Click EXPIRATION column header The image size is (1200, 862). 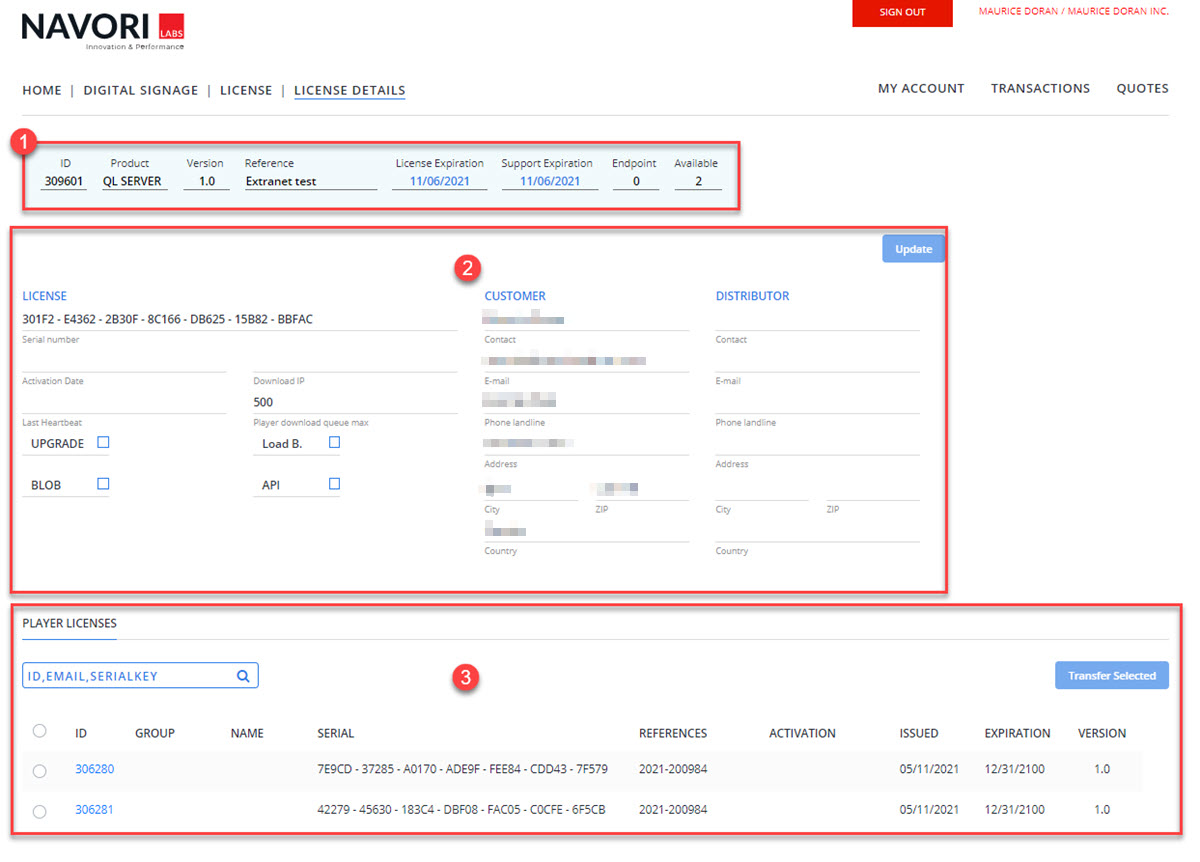click(x=1017, y=733)
